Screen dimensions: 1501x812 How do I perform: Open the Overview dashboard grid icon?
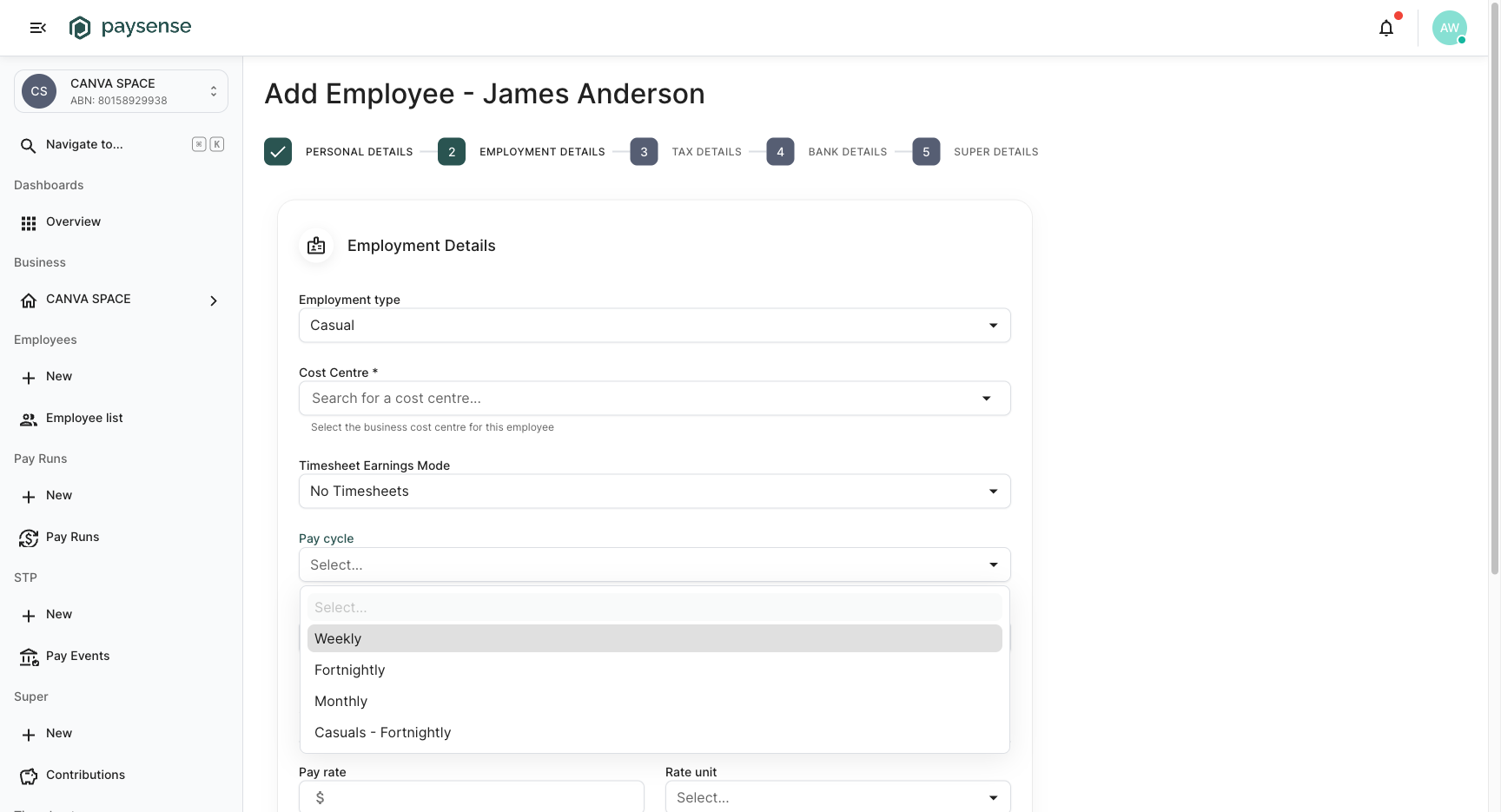tap(29, 223)
